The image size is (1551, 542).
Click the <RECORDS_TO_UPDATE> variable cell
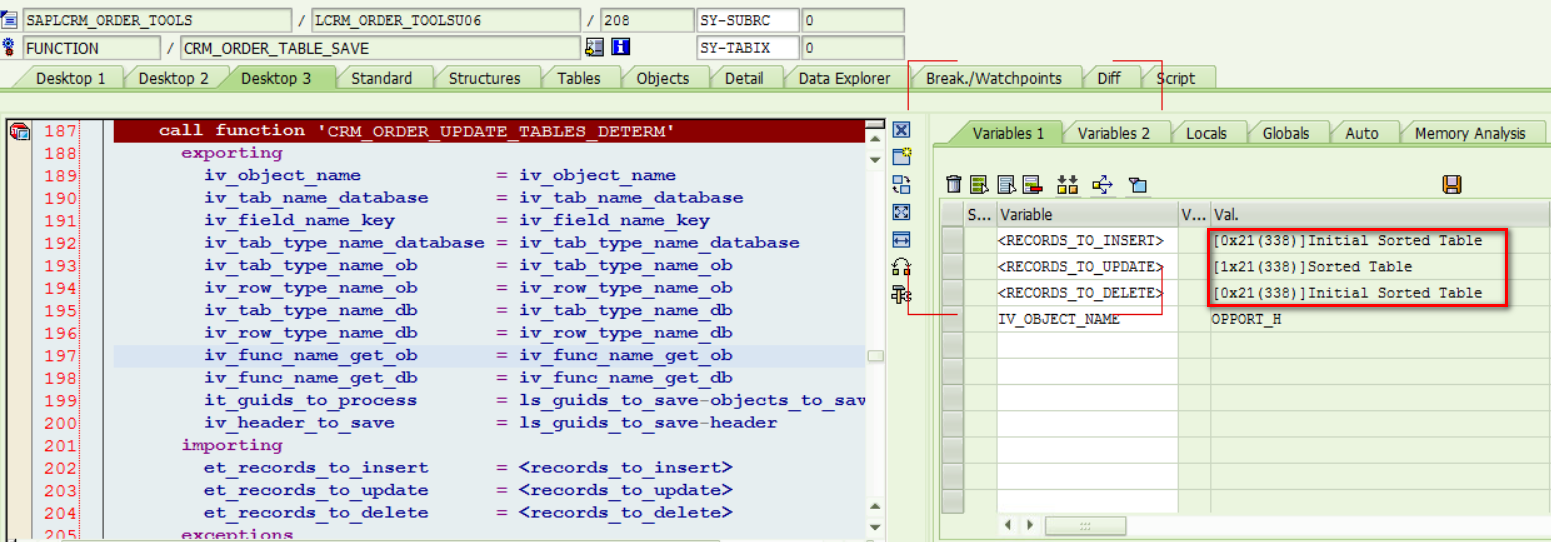[1087, 267]
